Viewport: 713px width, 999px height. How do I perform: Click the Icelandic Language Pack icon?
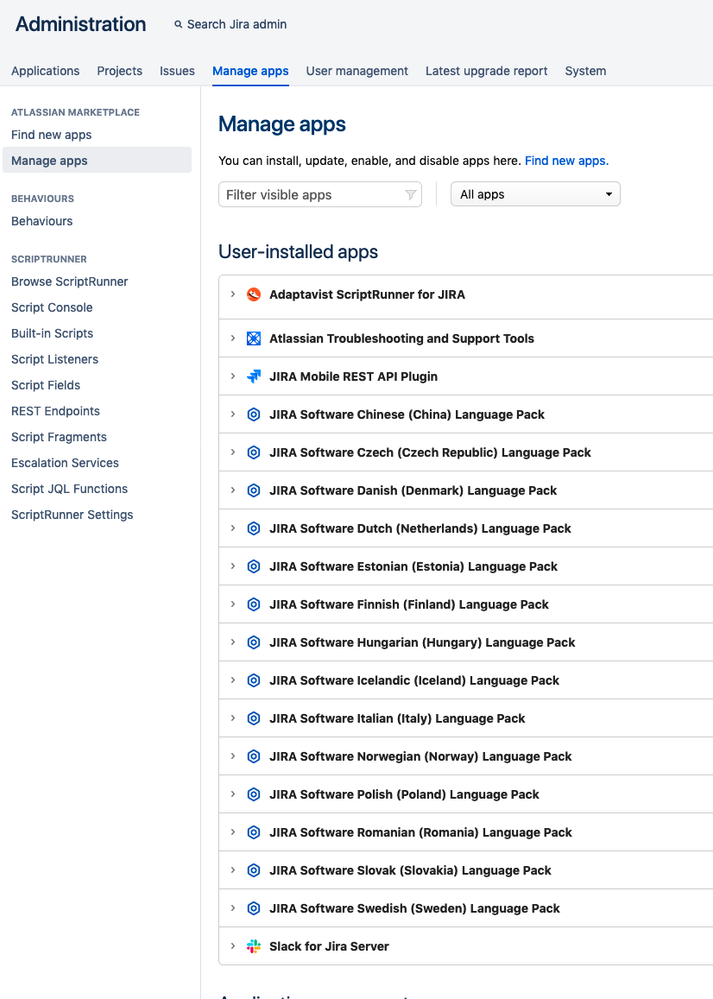[x=254, y=680]
